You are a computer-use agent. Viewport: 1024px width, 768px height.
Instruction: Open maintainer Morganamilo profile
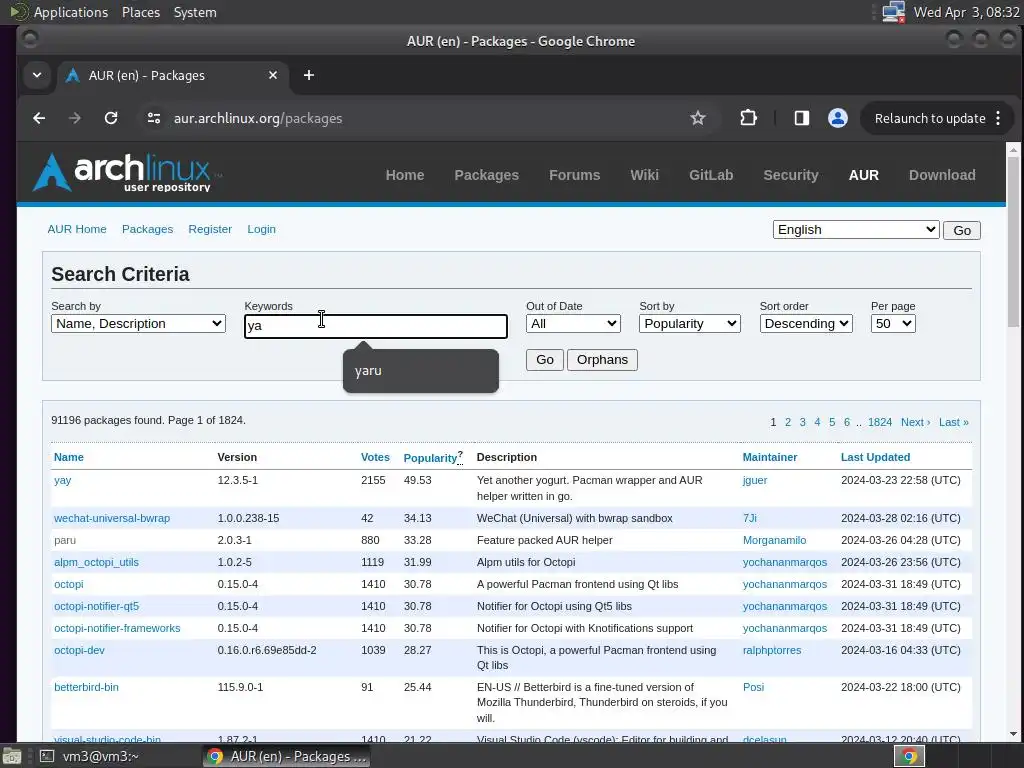click(x=775, y=540)
